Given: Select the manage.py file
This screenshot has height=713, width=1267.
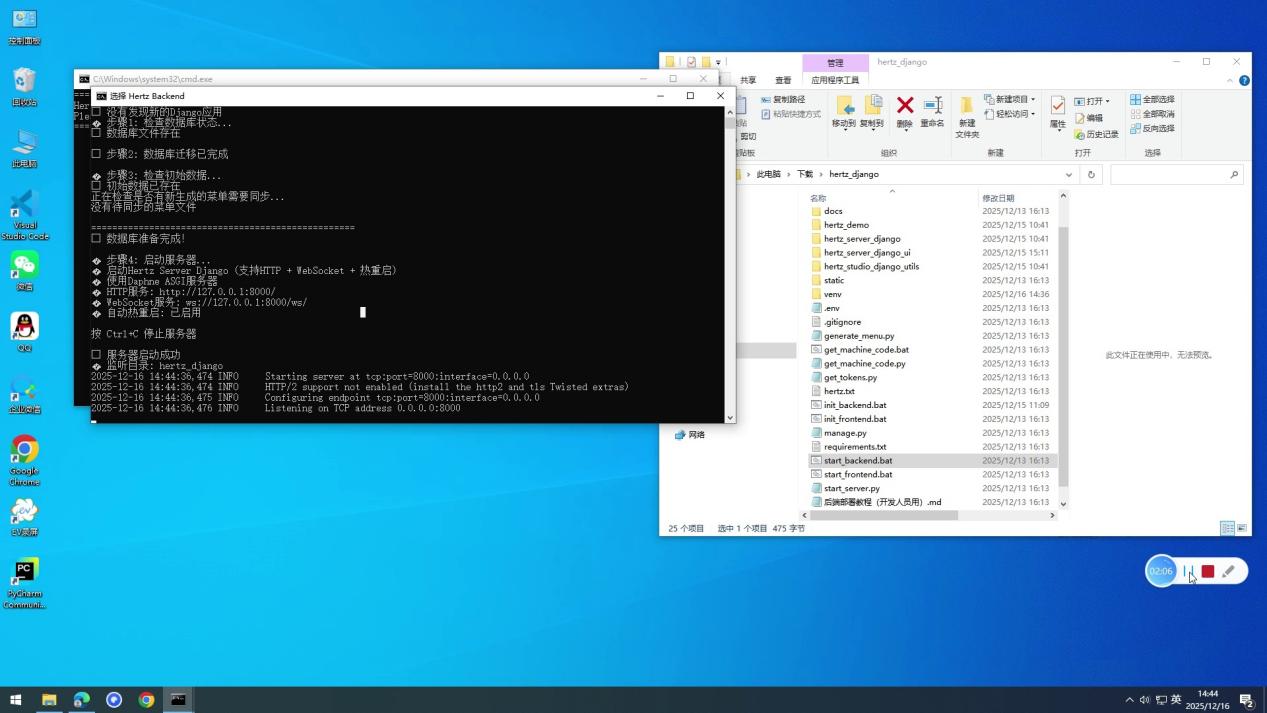Looking at the screenshot, I should (x=846, y=433).
